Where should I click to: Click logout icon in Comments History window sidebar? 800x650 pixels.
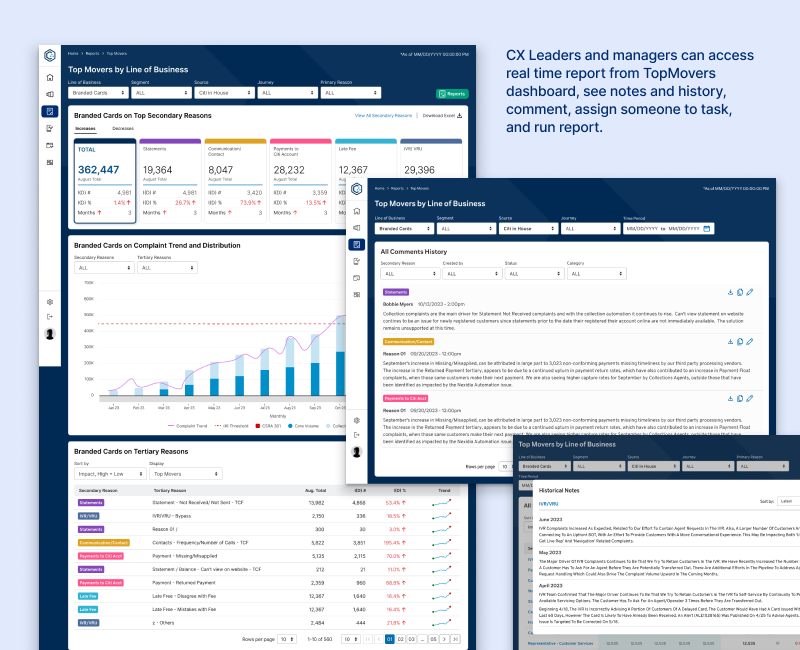pos(357,435)
